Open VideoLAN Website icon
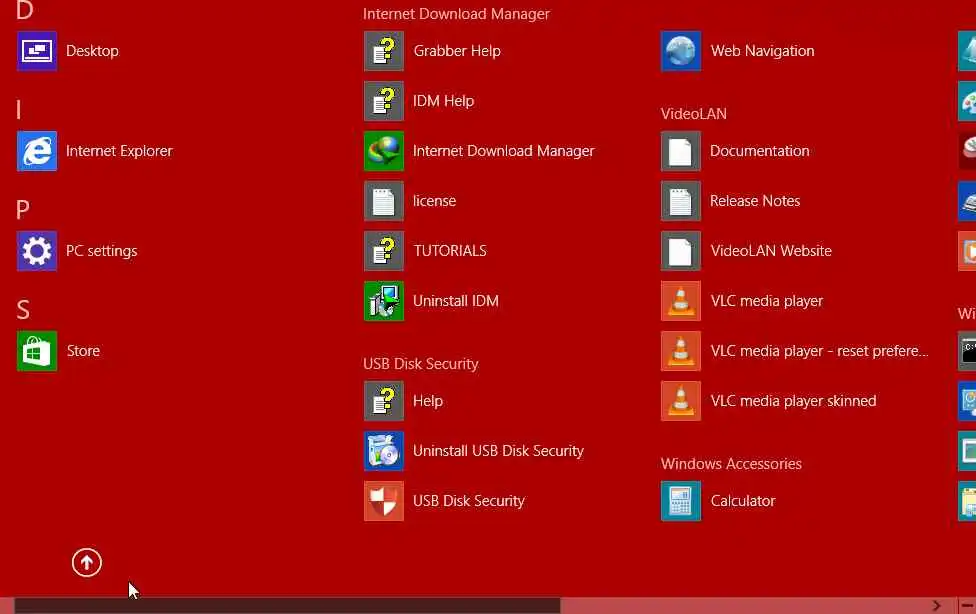The width and height of the screenshot is (976, 614). (x=681, y=251)
